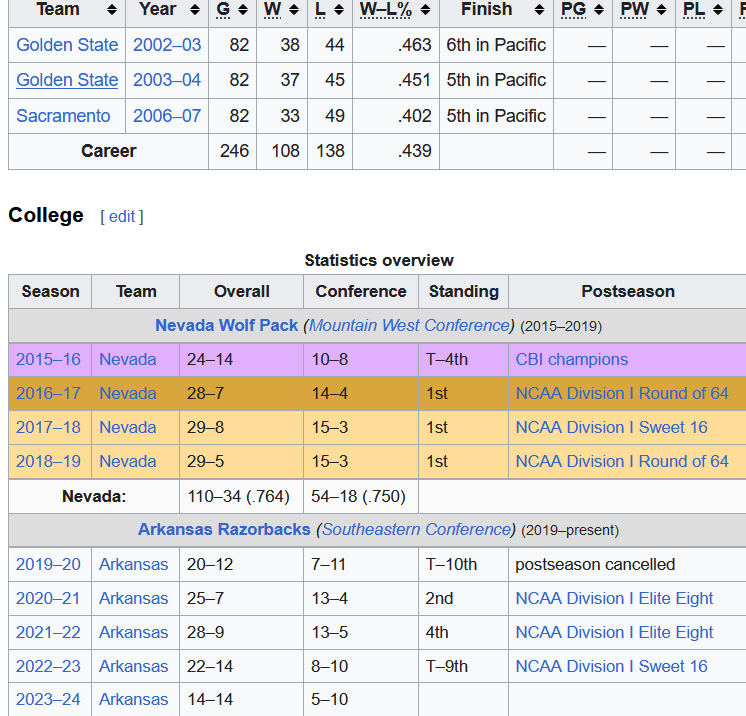Open the 2021–22 Arkansas season link

point(48,633)
